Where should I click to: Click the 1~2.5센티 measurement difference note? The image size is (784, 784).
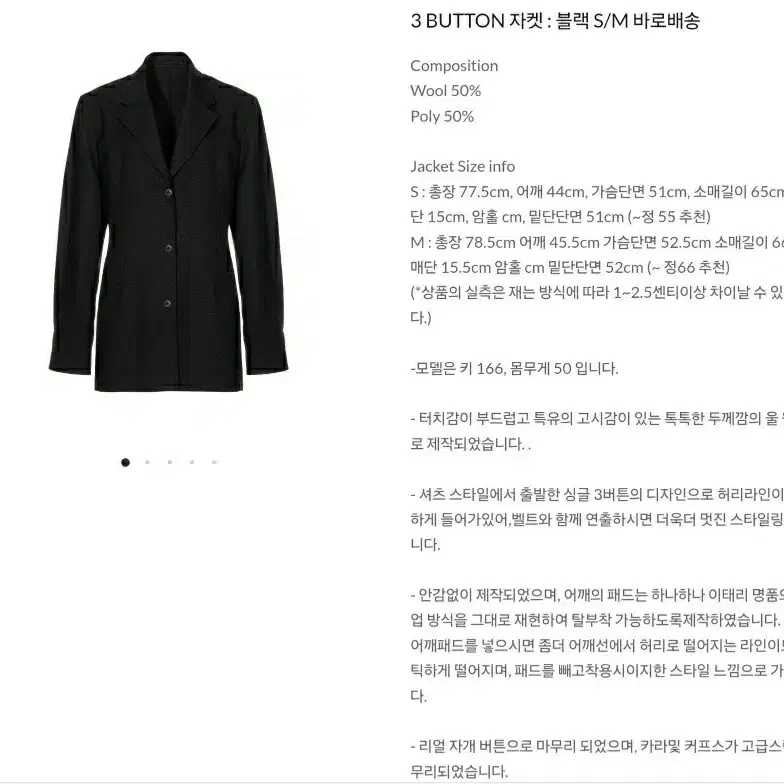point(597,305)
